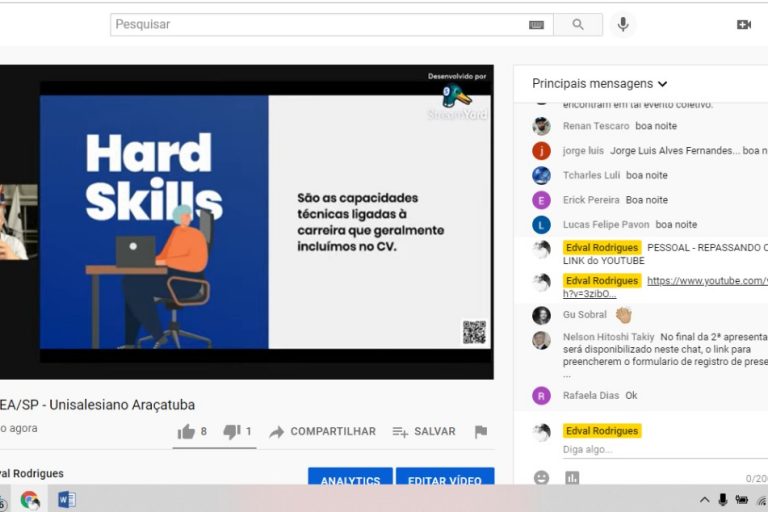Click Rafaela Dias's purple avatar
This screenshot has width=768, height=512.
pyautogui.click(x=541, y=396)
